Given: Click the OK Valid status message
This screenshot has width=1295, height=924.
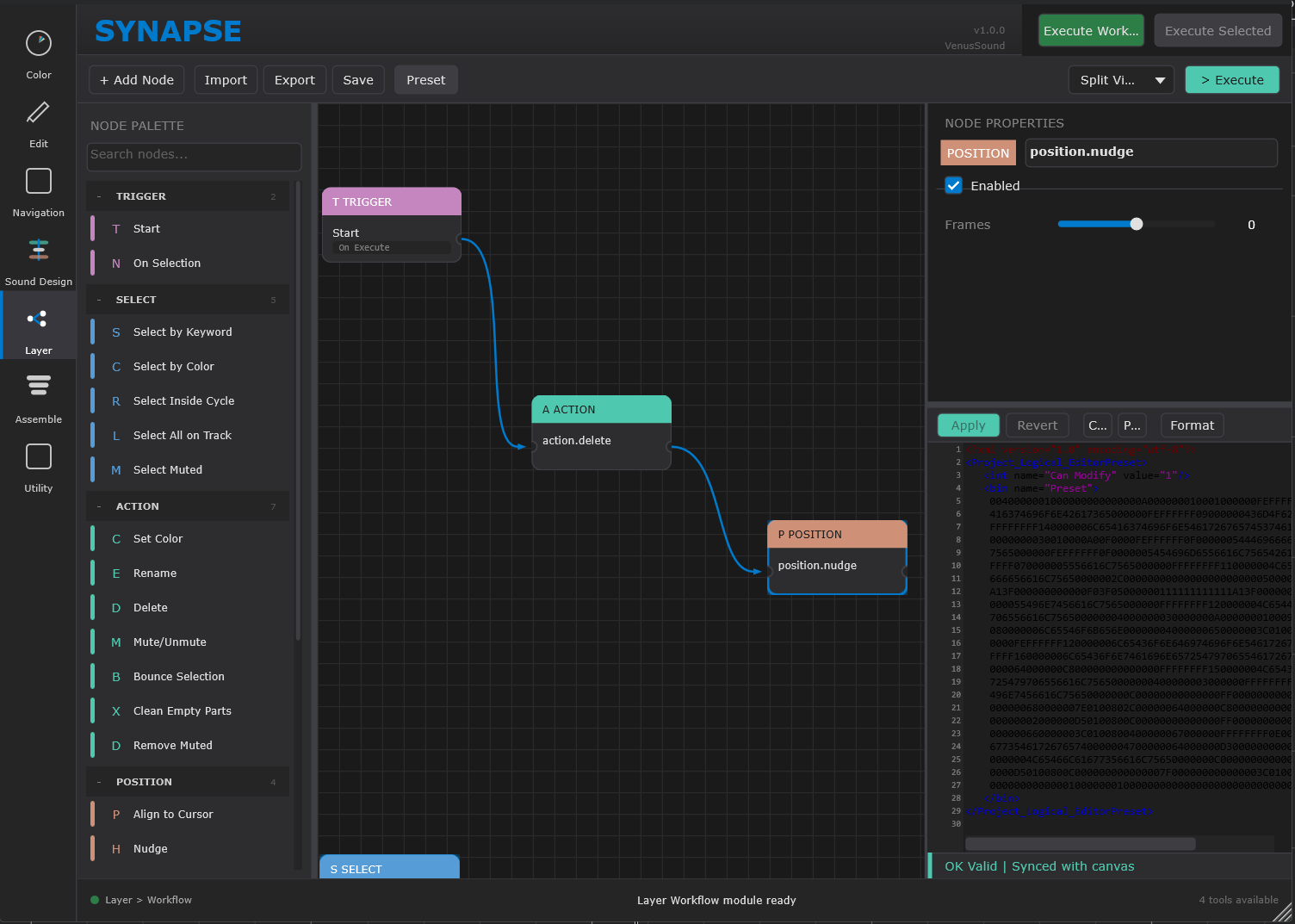Looking at the screenshot, I should tap(1039, 866).
